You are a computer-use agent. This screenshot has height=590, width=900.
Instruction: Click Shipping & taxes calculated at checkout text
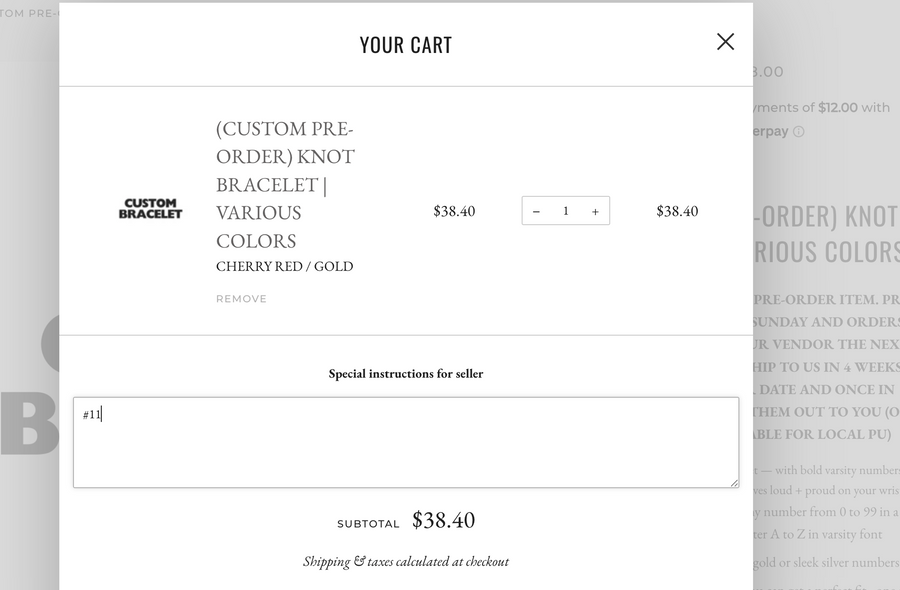tap(405, 562)
